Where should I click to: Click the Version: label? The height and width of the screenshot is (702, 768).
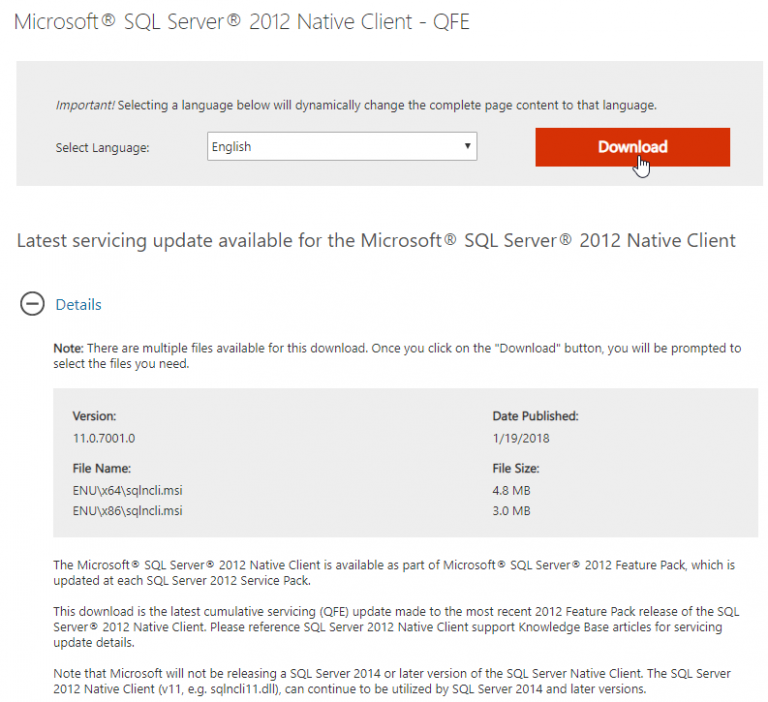[x=95, y=416]
